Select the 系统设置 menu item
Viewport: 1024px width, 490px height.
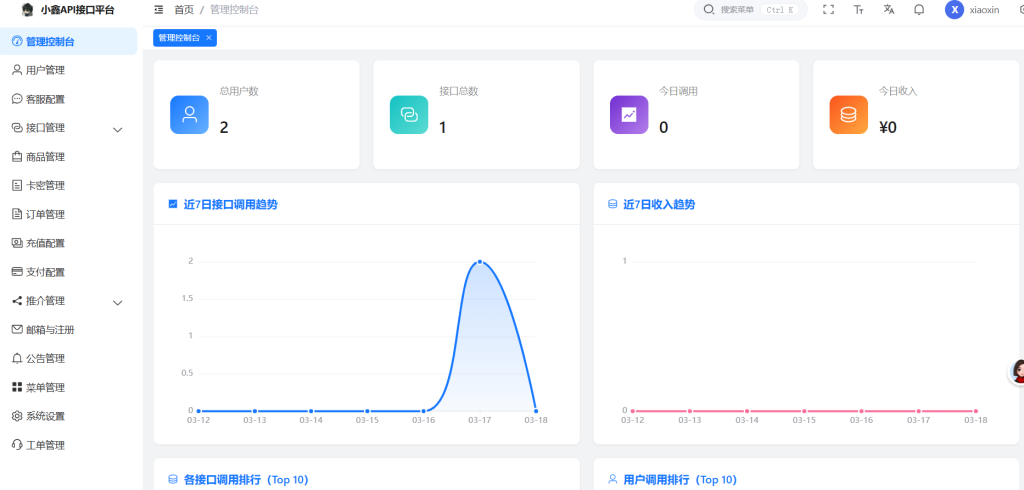45,416
